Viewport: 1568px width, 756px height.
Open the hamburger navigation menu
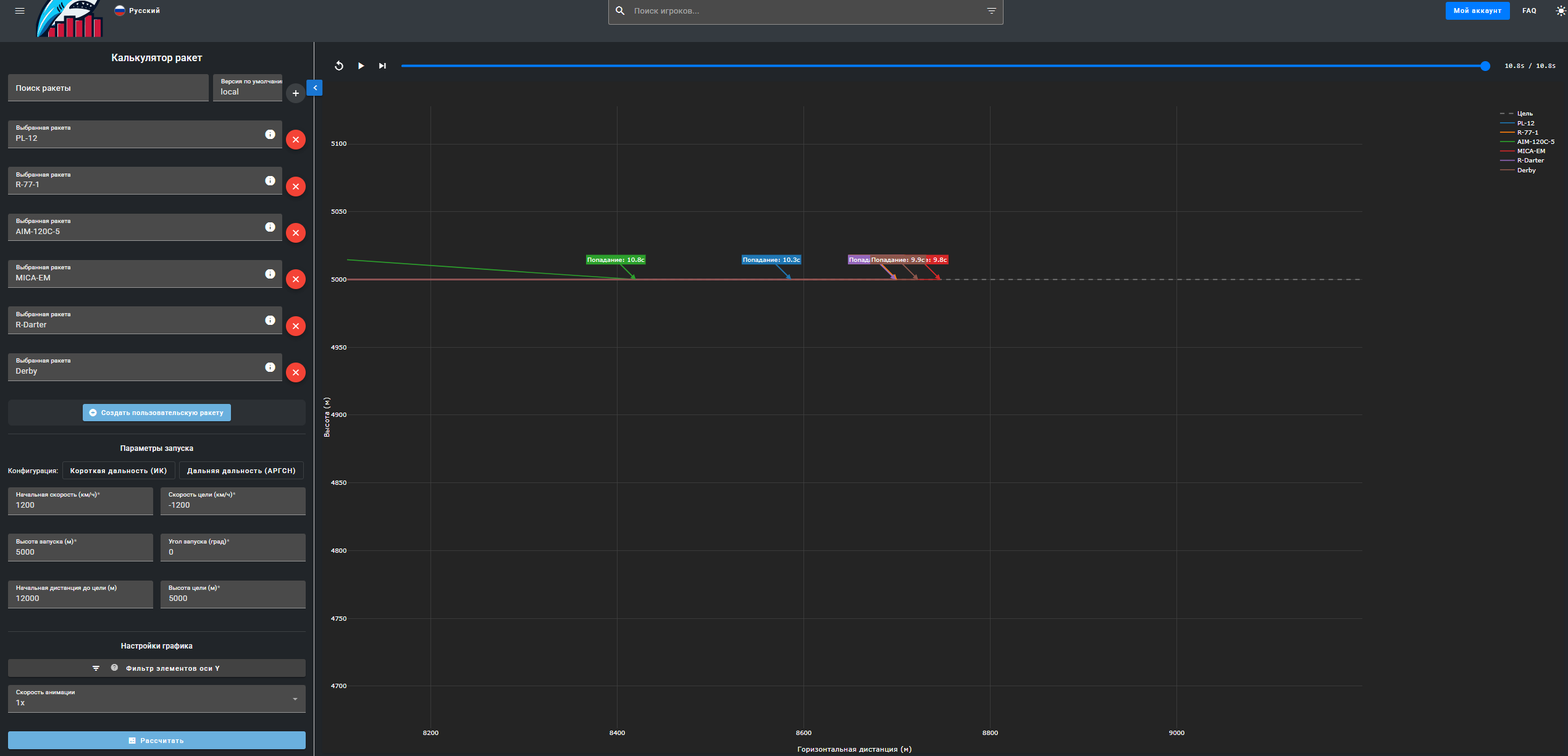20,10
